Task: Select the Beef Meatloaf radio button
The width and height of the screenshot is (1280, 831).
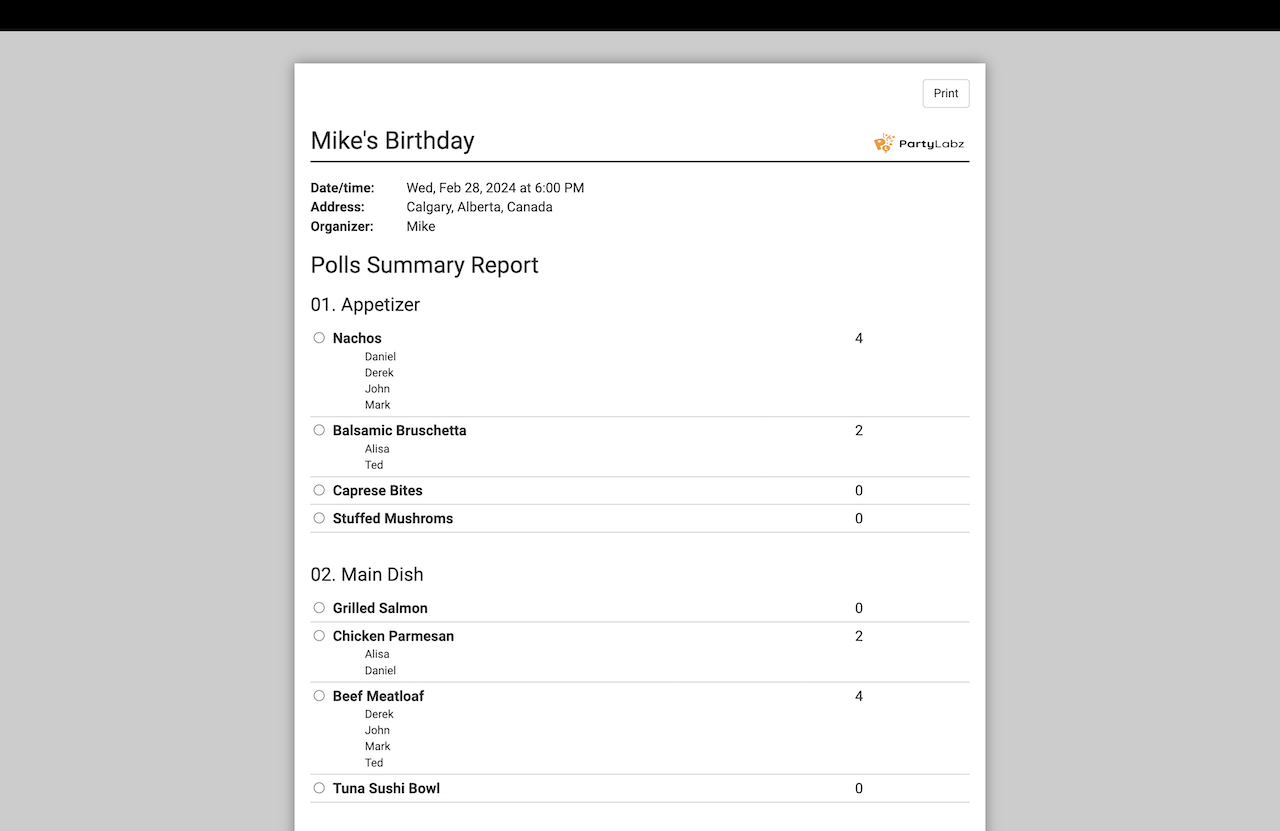Action: 319,696
